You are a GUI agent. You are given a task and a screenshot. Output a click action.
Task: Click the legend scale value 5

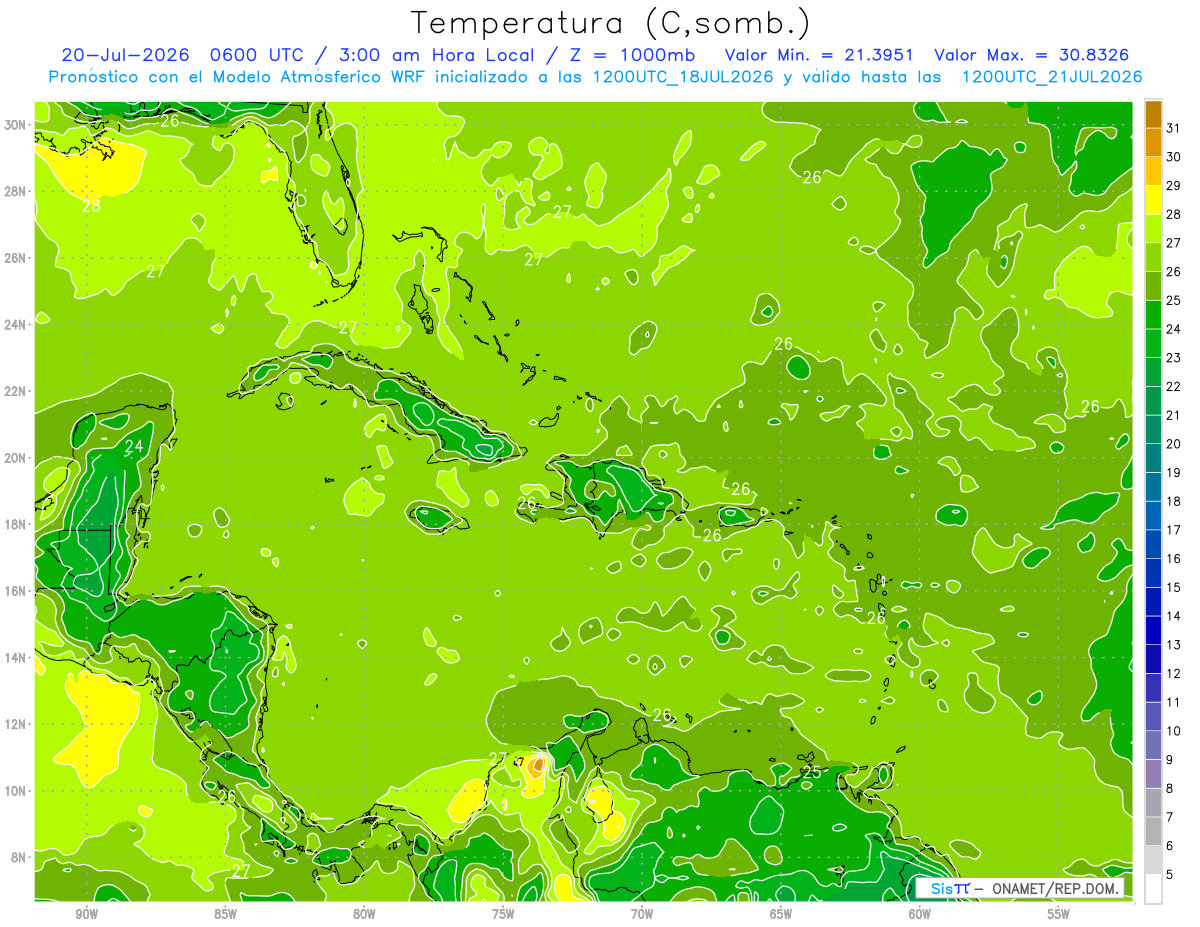1170,873
